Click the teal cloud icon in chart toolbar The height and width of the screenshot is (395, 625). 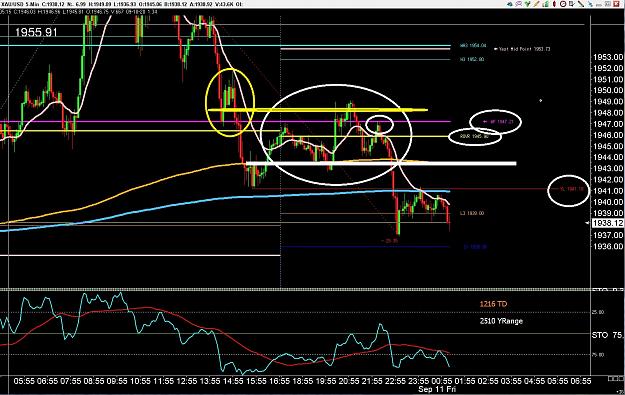pos(510,4)
